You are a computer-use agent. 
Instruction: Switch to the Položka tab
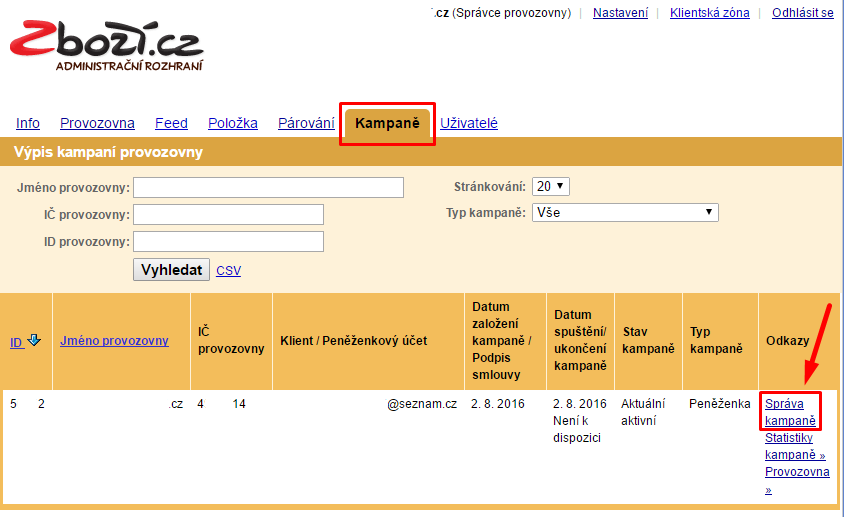click(x=233, y=123)
